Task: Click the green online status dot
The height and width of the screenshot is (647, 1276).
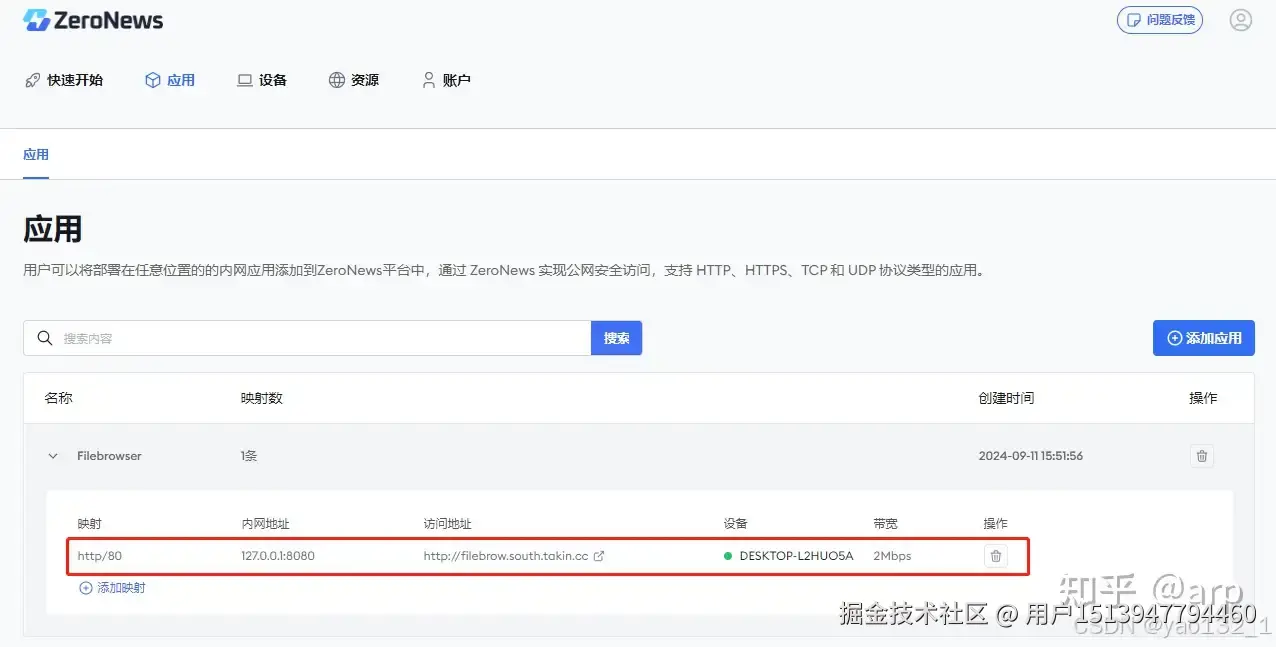Action: 728,556
